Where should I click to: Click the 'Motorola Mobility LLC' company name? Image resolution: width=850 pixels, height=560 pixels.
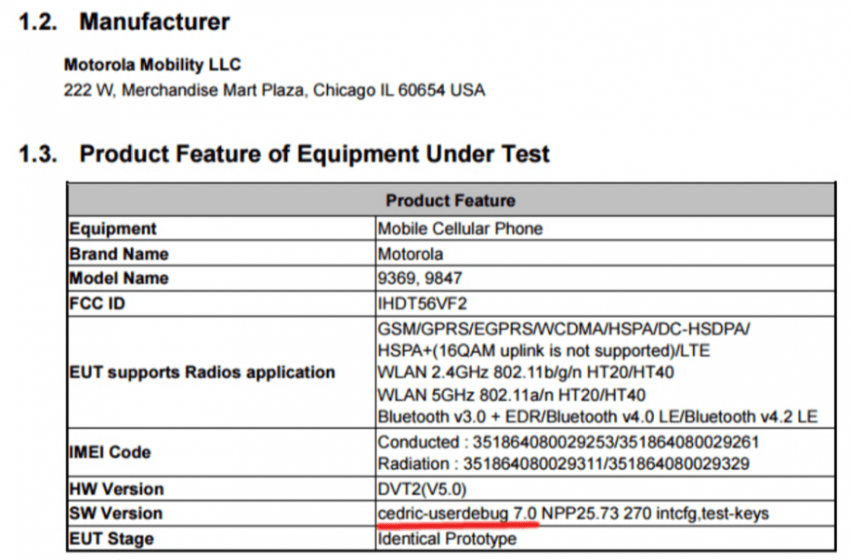click(153, 65)
